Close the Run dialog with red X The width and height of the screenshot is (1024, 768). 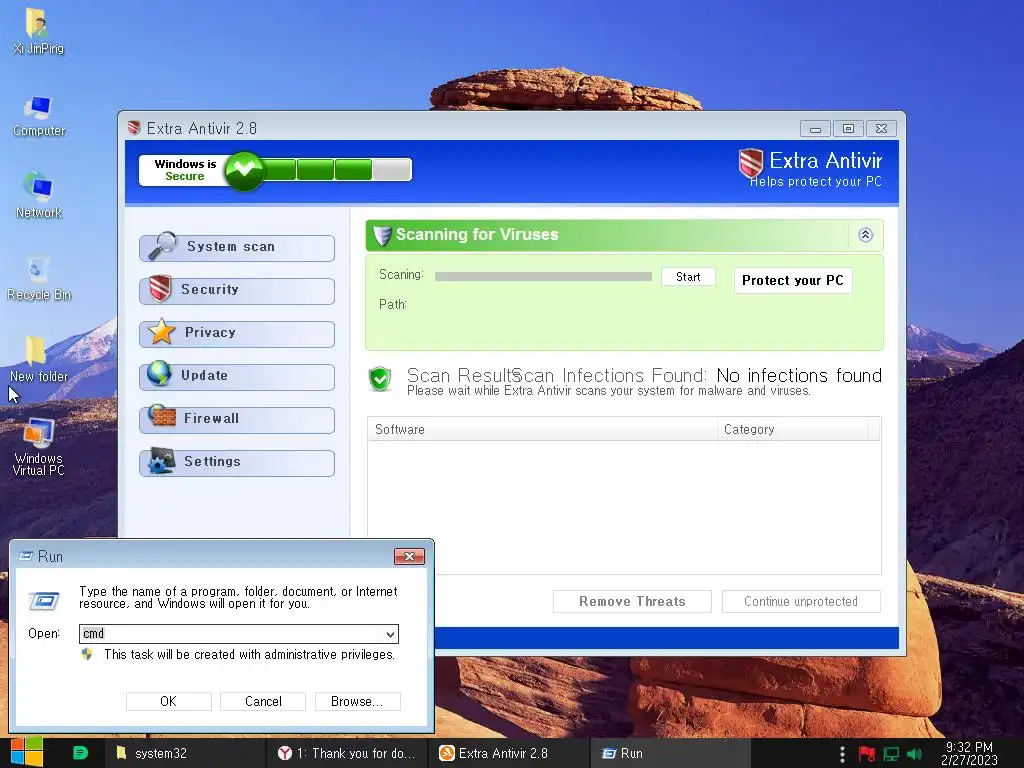pyautogui.click(x=409, y=556)
